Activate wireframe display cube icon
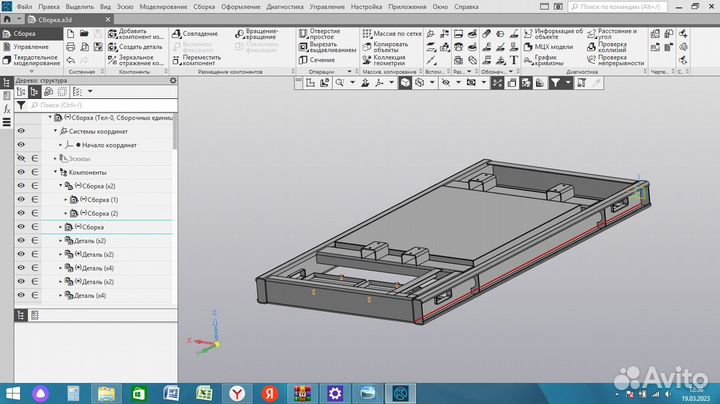720x404 pixels. click(419, 83)
